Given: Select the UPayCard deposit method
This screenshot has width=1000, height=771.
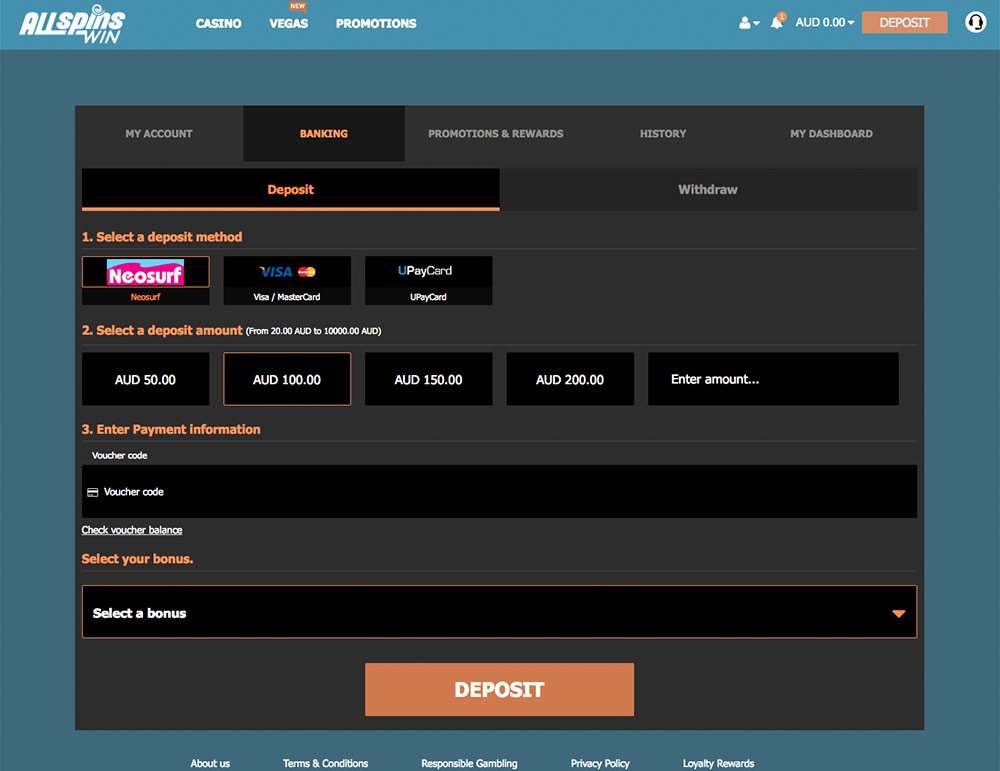Looking at the screenshot, I should tap(429, 281).
